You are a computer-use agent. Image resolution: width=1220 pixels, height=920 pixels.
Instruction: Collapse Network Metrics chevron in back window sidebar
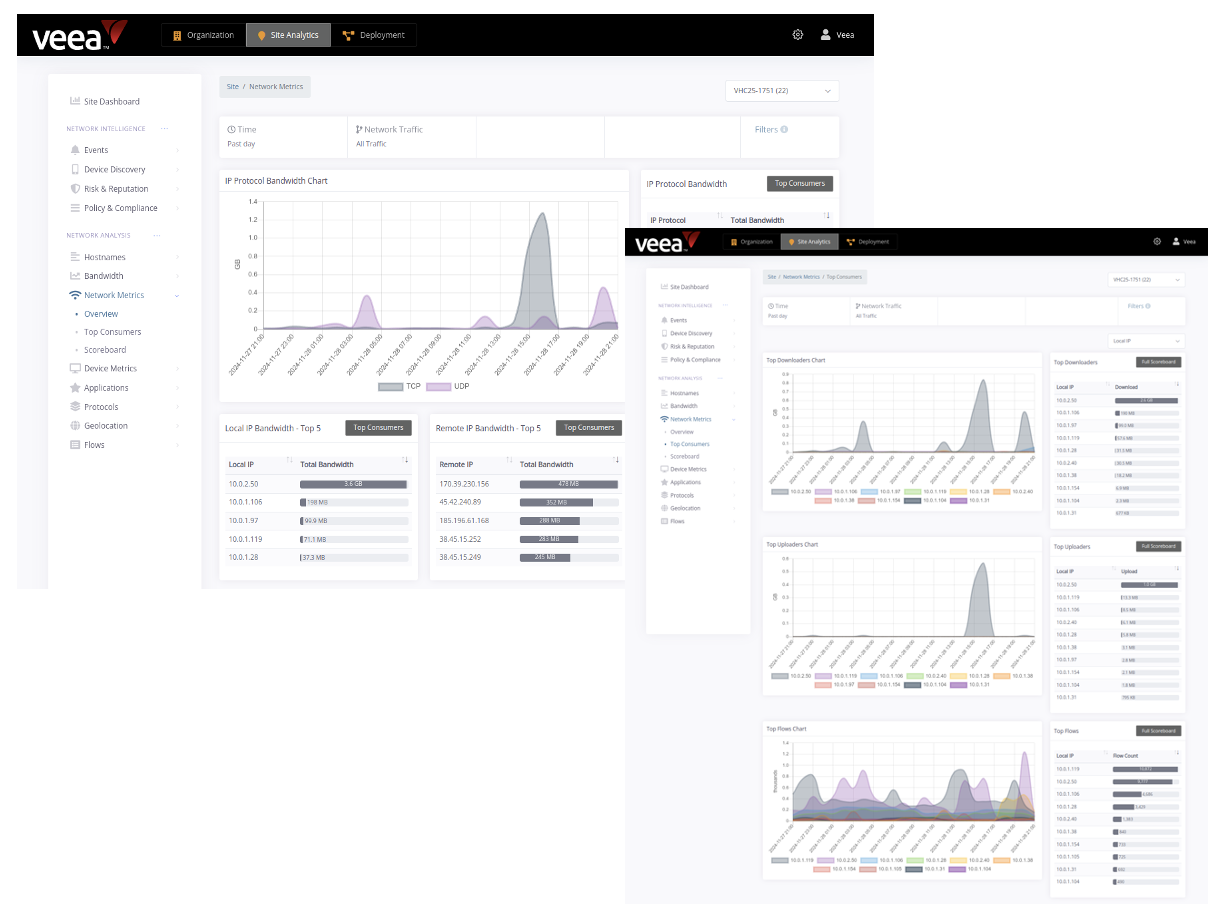click(178, 295)
